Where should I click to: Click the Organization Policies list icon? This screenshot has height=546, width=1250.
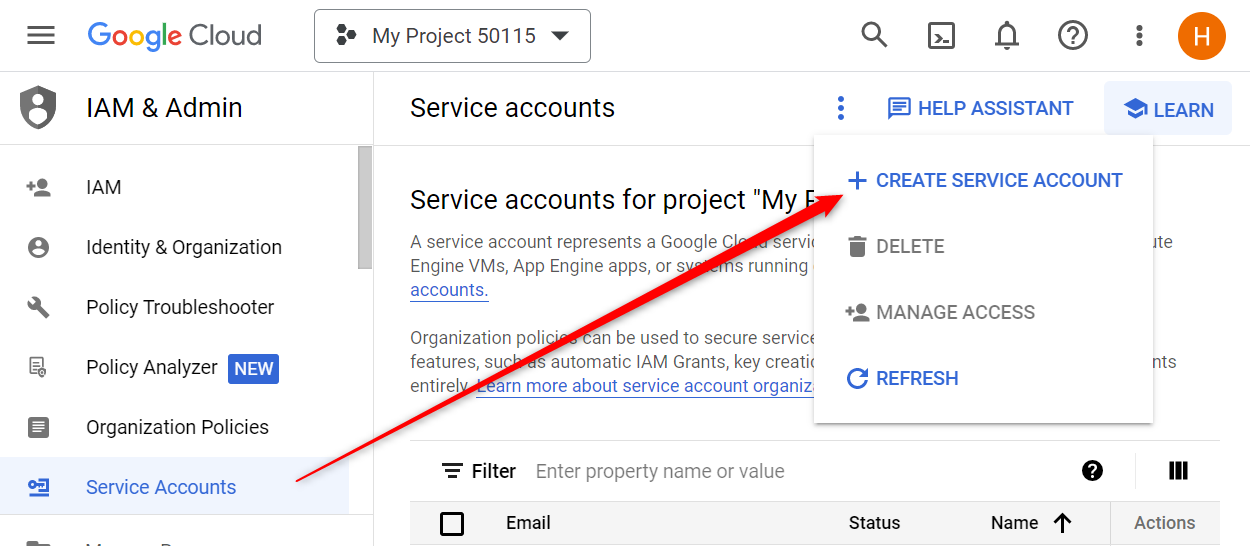(38, 427)
